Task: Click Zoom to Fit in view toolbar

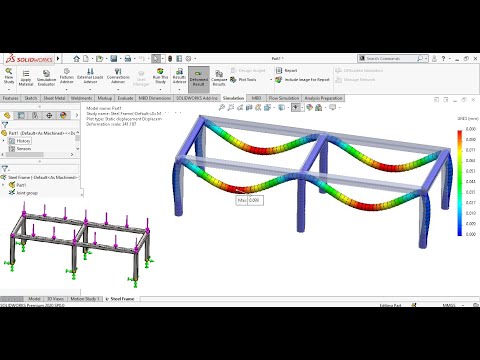Action: pos(221,107)
